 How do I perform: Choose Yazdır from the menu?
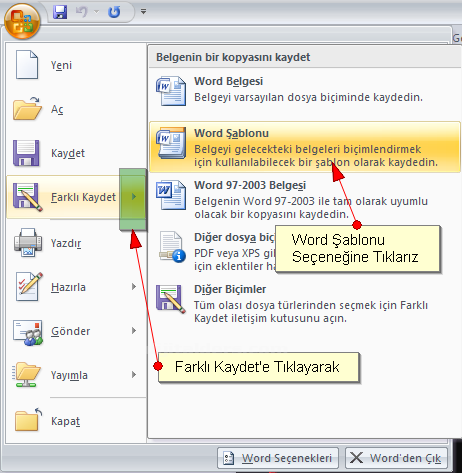click(x=66, y=243)
